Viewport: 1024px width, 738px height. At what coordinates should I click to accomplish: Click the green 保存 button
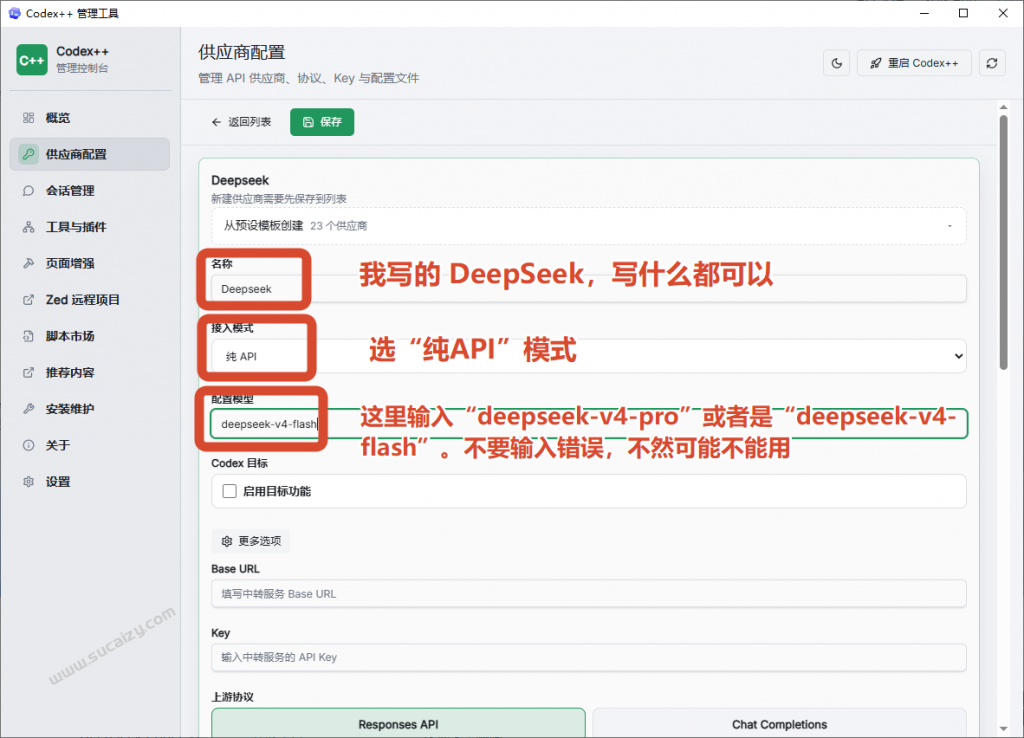coord(322,122)
